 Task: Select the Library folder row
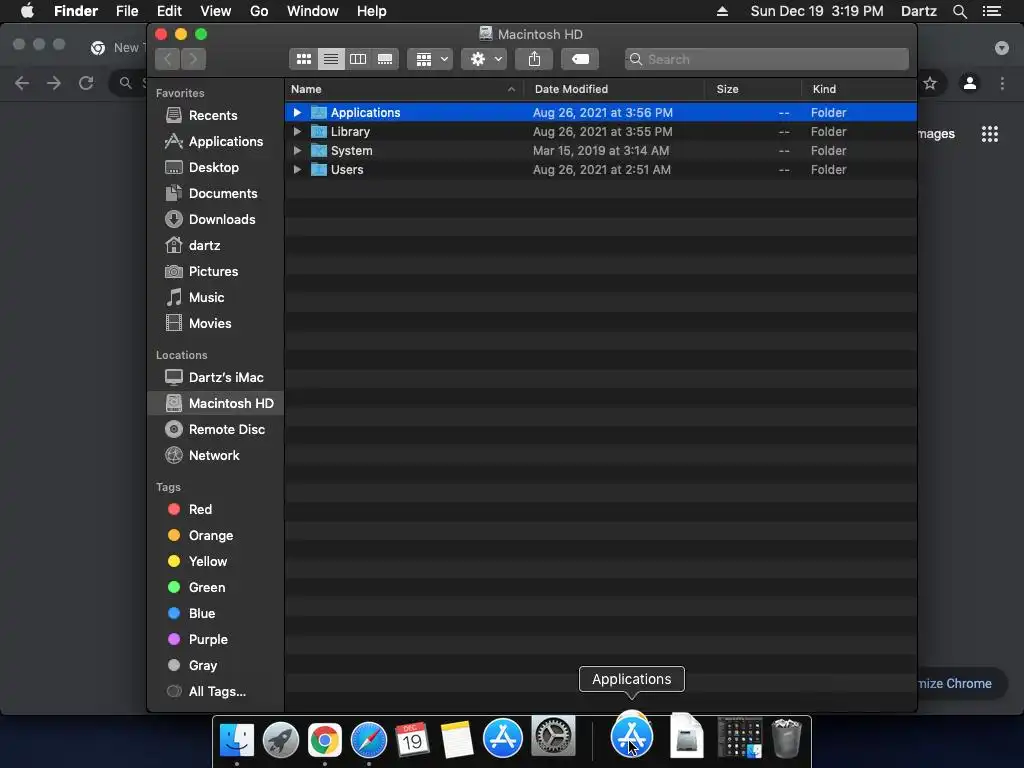[x=601, y=131]
